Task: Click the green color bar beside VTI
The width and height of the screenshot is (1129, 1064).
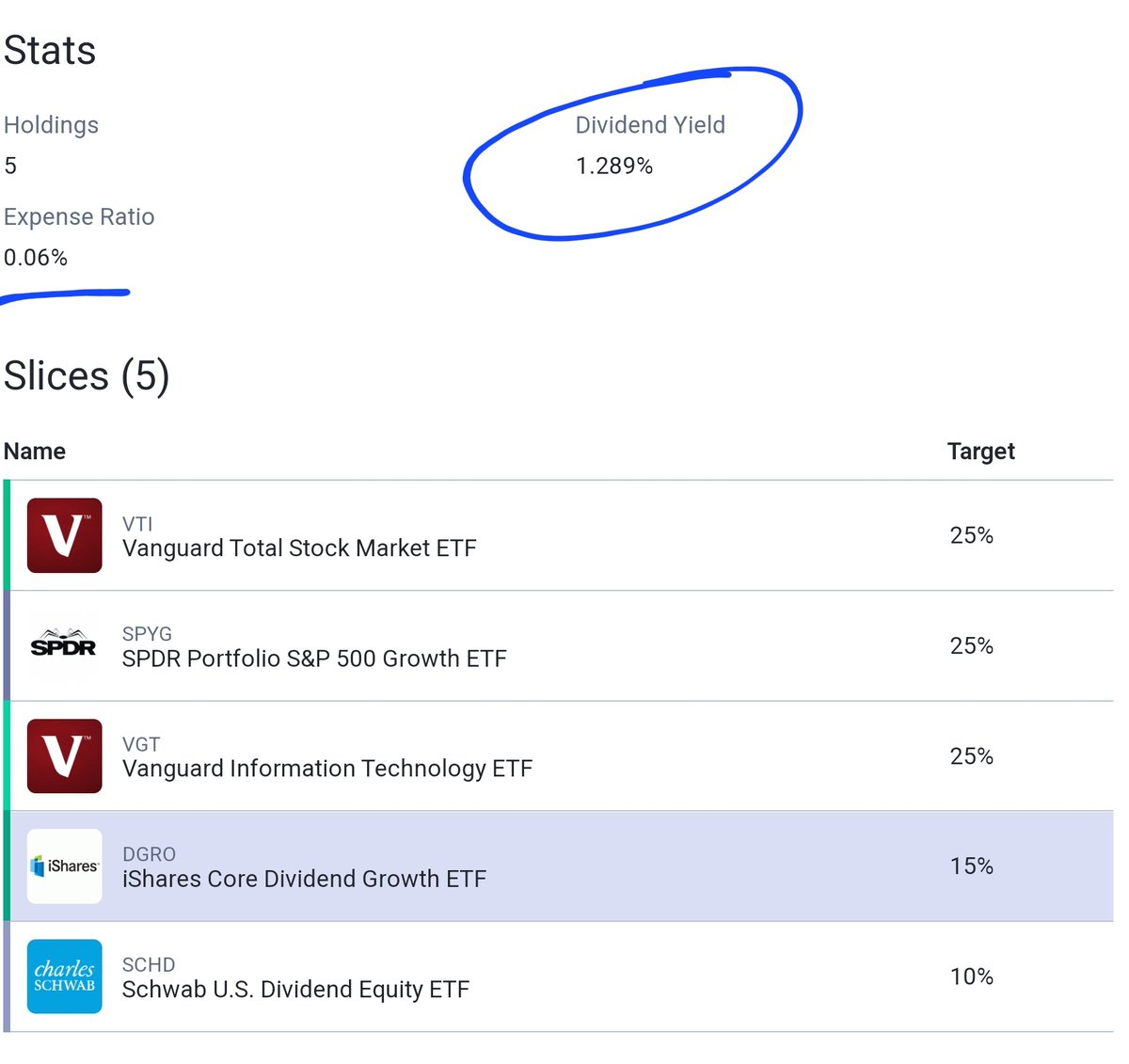Action: (7, 535)
